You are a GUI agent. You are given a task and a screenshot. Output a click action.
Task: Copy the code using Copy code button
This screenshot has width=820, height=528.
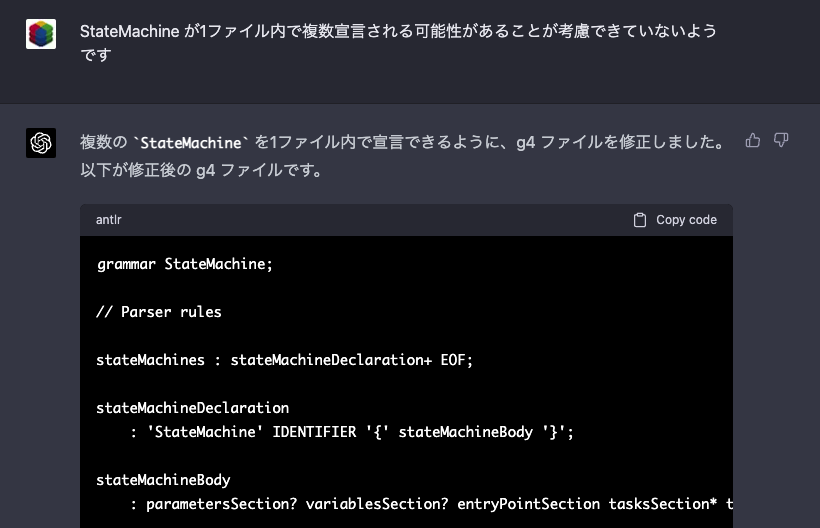[x=675, y=220]
